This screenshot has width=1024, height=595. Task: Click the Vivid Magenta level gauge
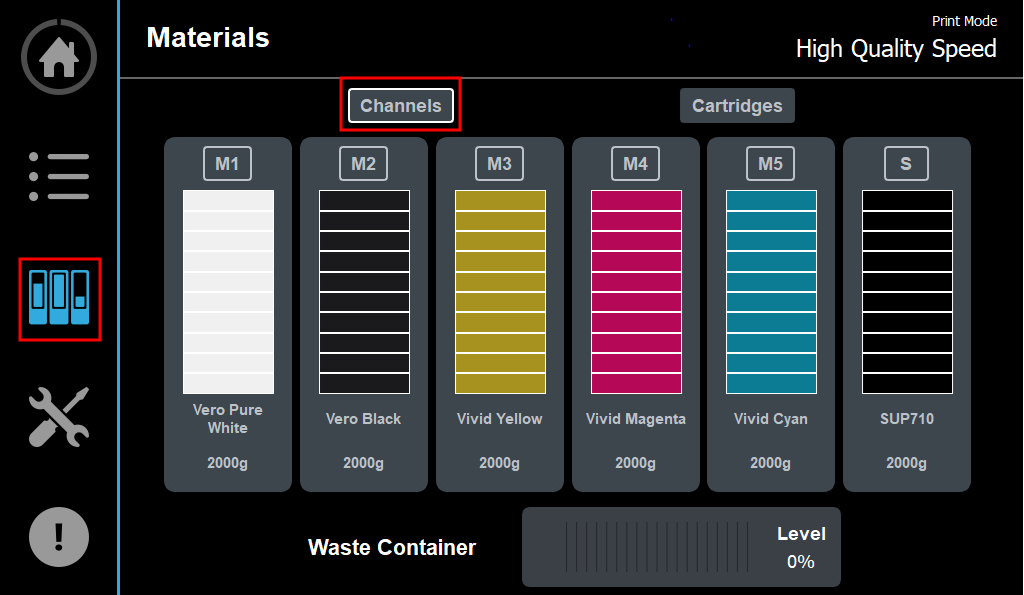[636, 292]
